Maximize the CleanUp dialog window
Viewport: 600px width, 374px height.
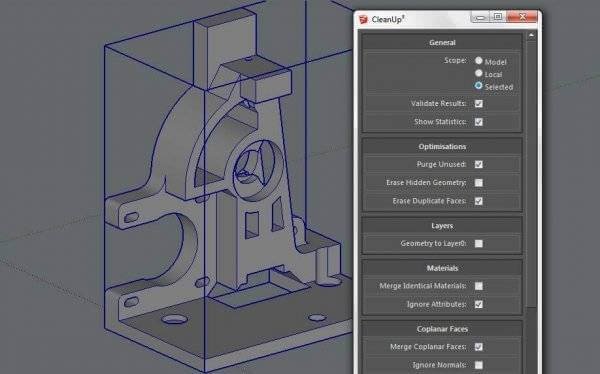point(498,17)
